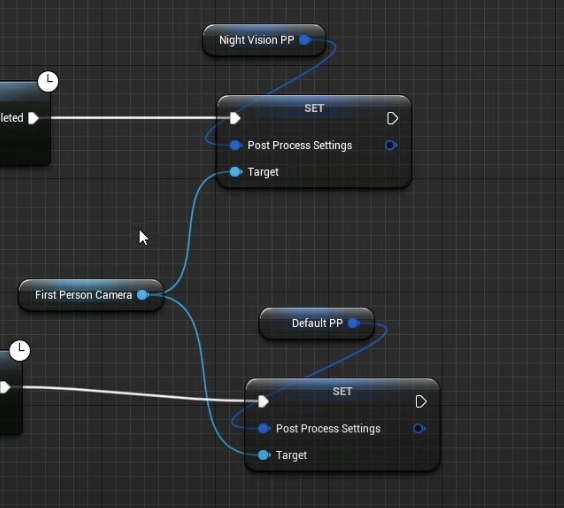Click upper SET node execution input pin
This screenshot has height=508, width=564.
point(235,118)
